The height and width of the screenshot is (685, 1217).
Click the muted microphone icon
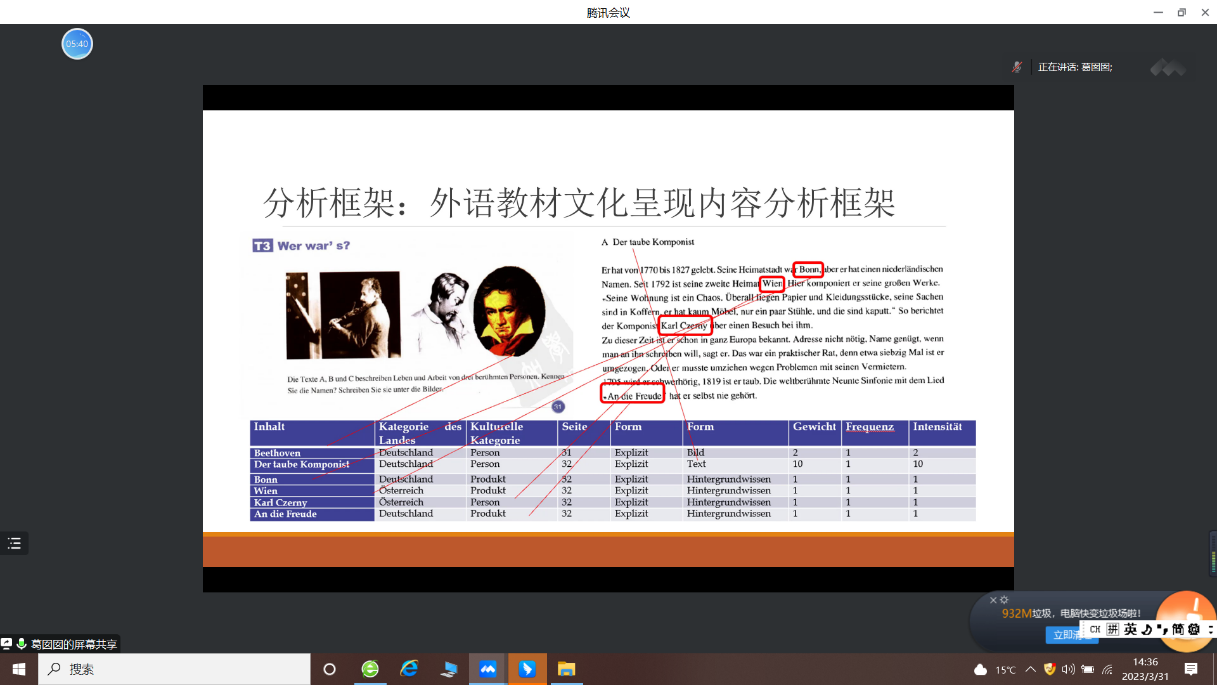[1016, 67]
